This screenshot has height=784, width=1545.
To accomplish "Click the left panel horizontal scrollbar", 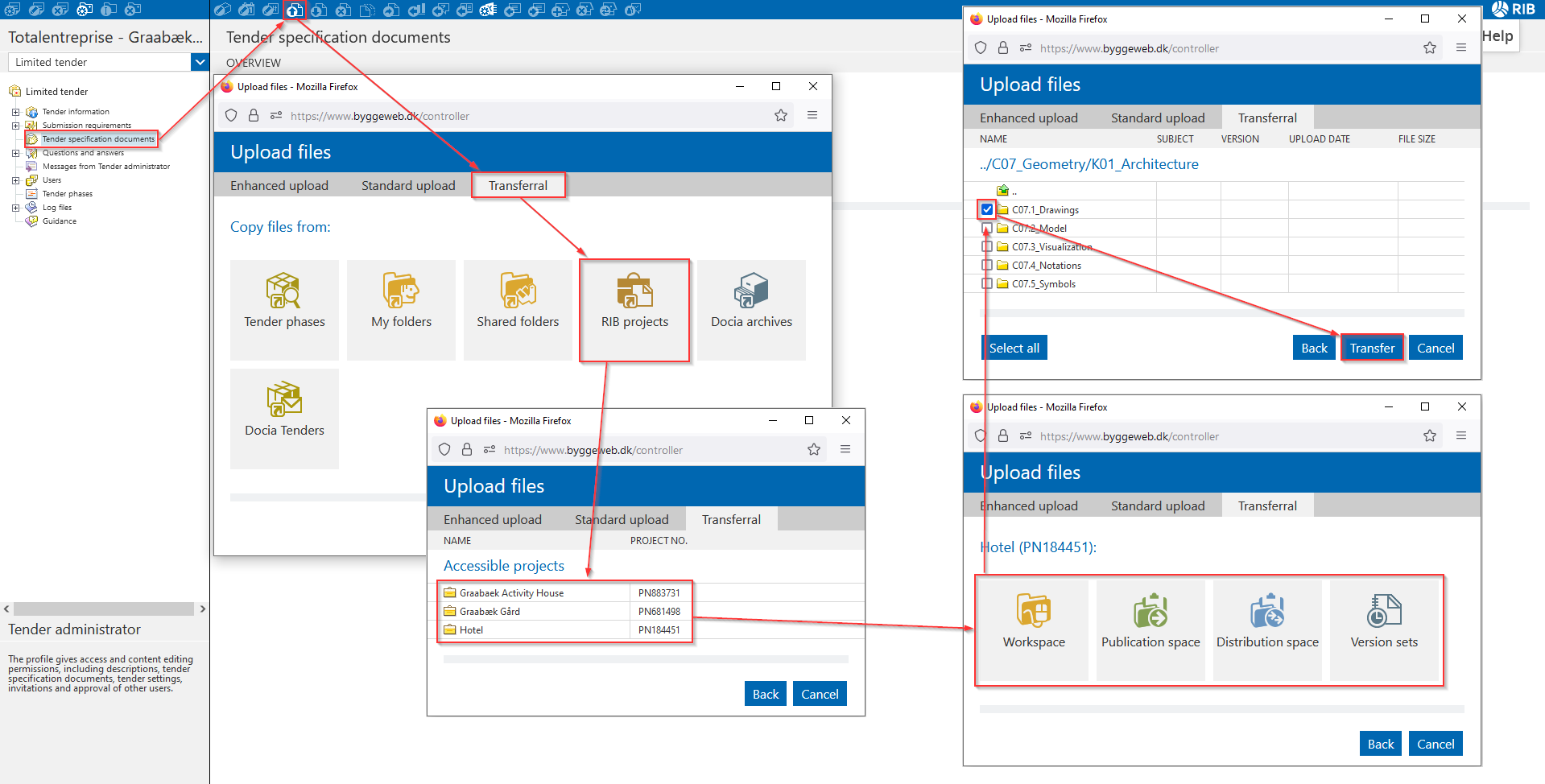I will point(104,609).
